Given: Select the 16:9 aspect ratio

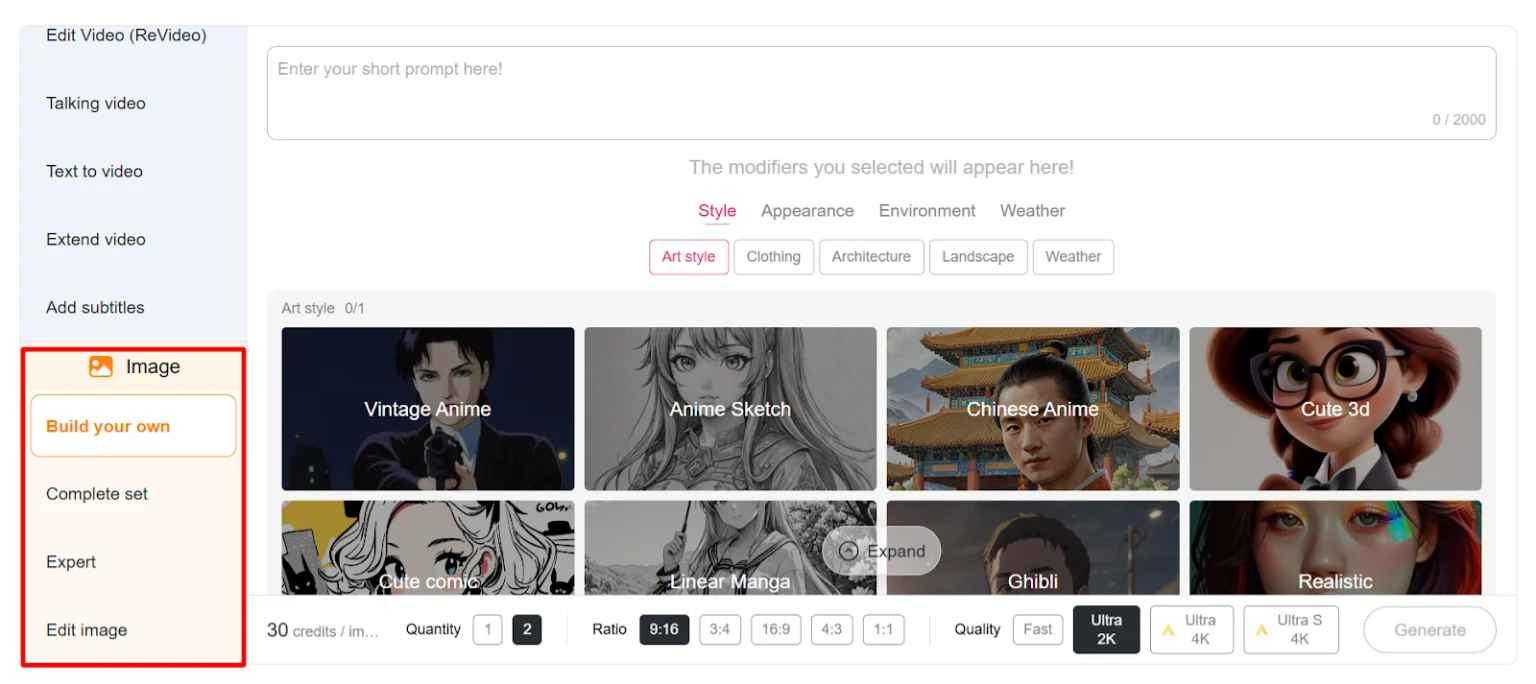Looking at the screenshot, I should 776,629.
